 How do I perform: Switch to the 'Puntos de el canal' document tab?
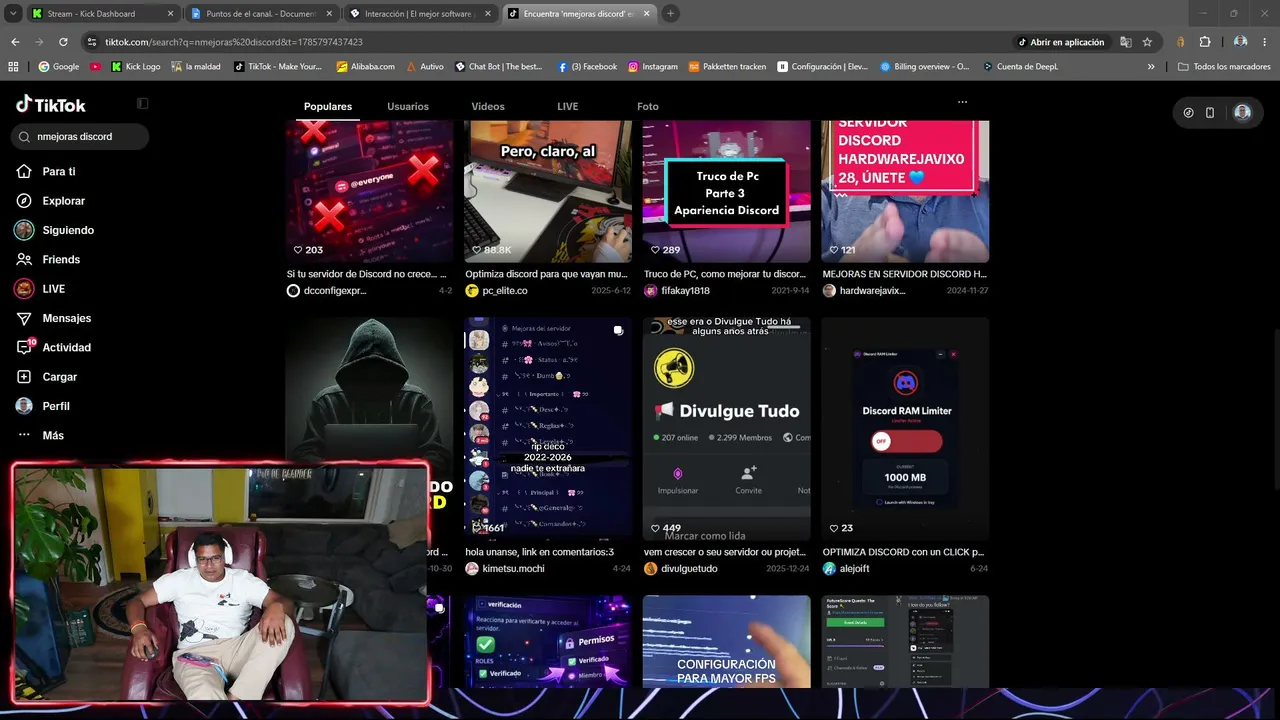[261, 14]
